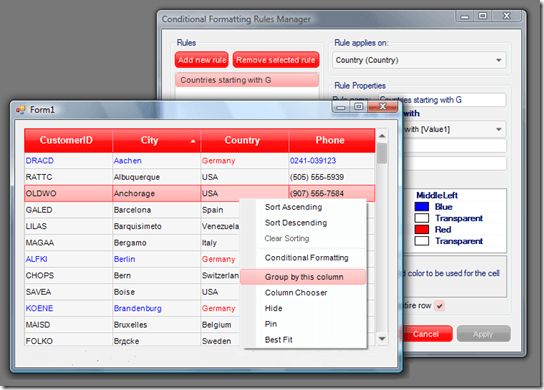Select the OLDWO customer cell
544x390 pixels.
coord(68,193)
